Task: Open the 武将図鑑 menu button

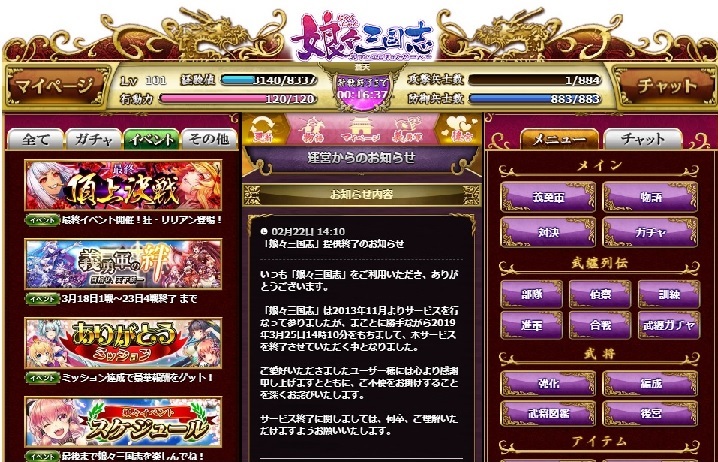Action: [548, 413]
